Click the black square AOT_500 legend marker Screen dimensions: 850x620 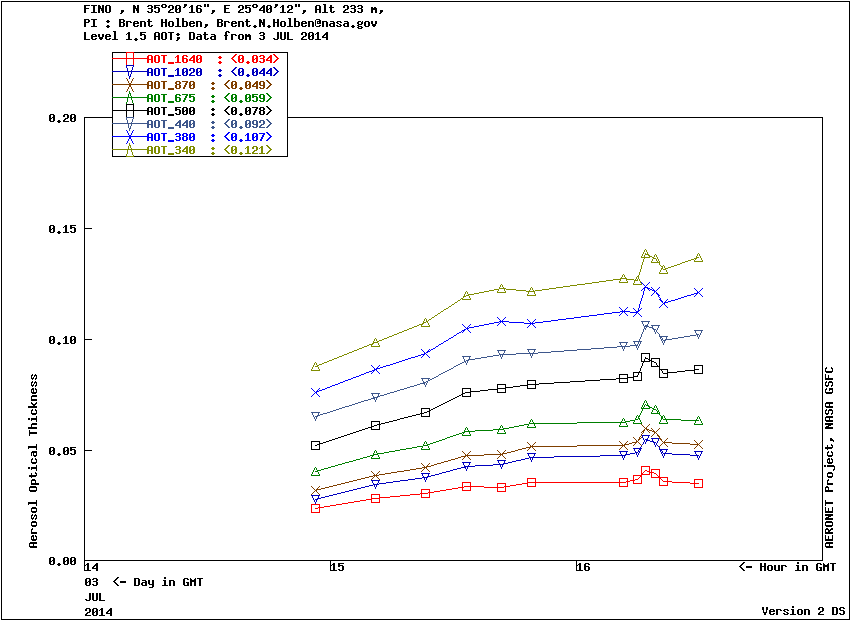129,111
